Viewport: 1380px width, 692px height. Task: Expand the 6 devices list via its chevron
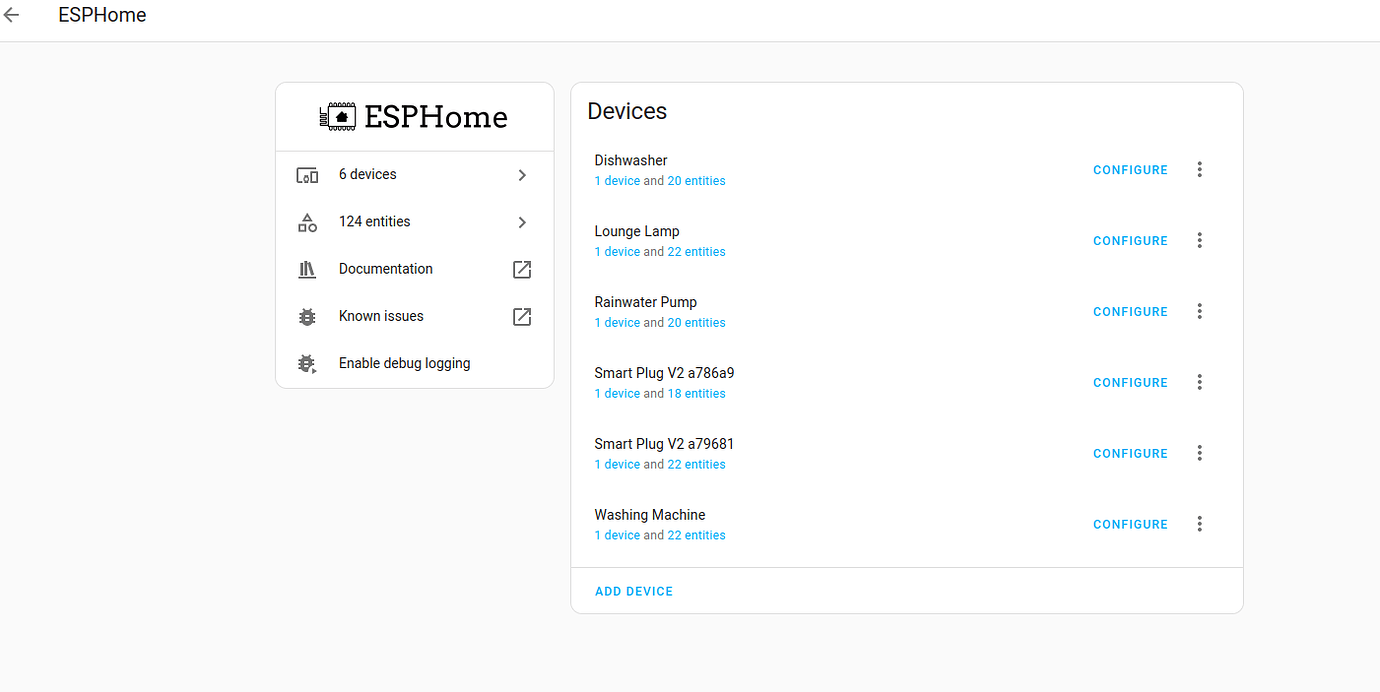click(521, 174)
